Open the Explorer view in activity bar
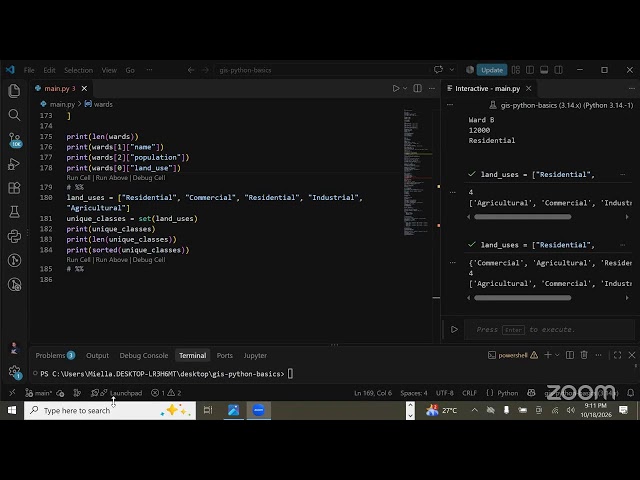This screenshot has height=480, width=640. click(x=14, y=91)
